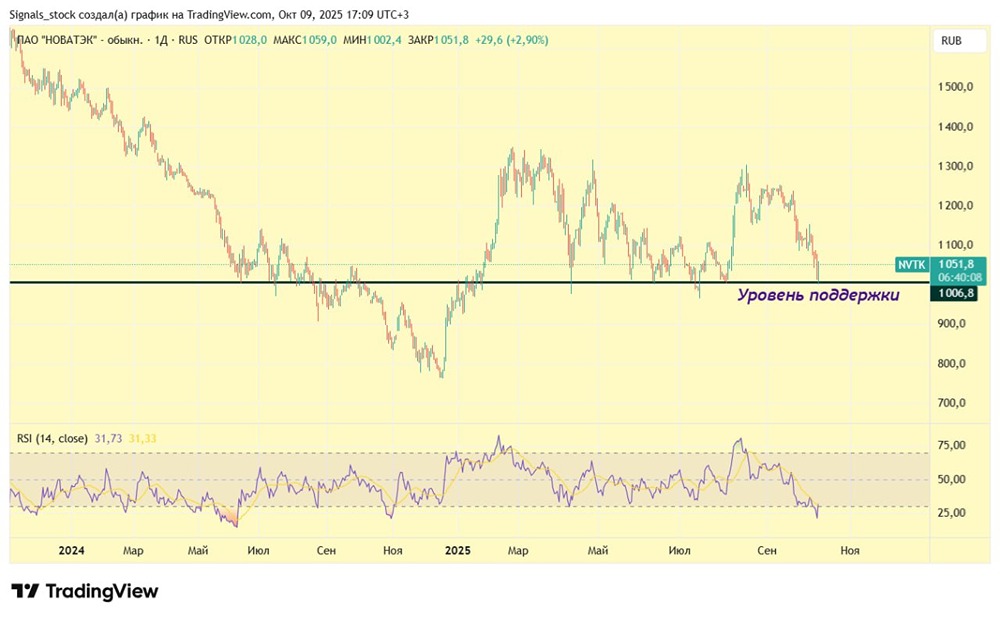Viewport: 1000px width, 619px height.
Task: Click the yellow RSI moving-average value 31,33
Action: 142,438
